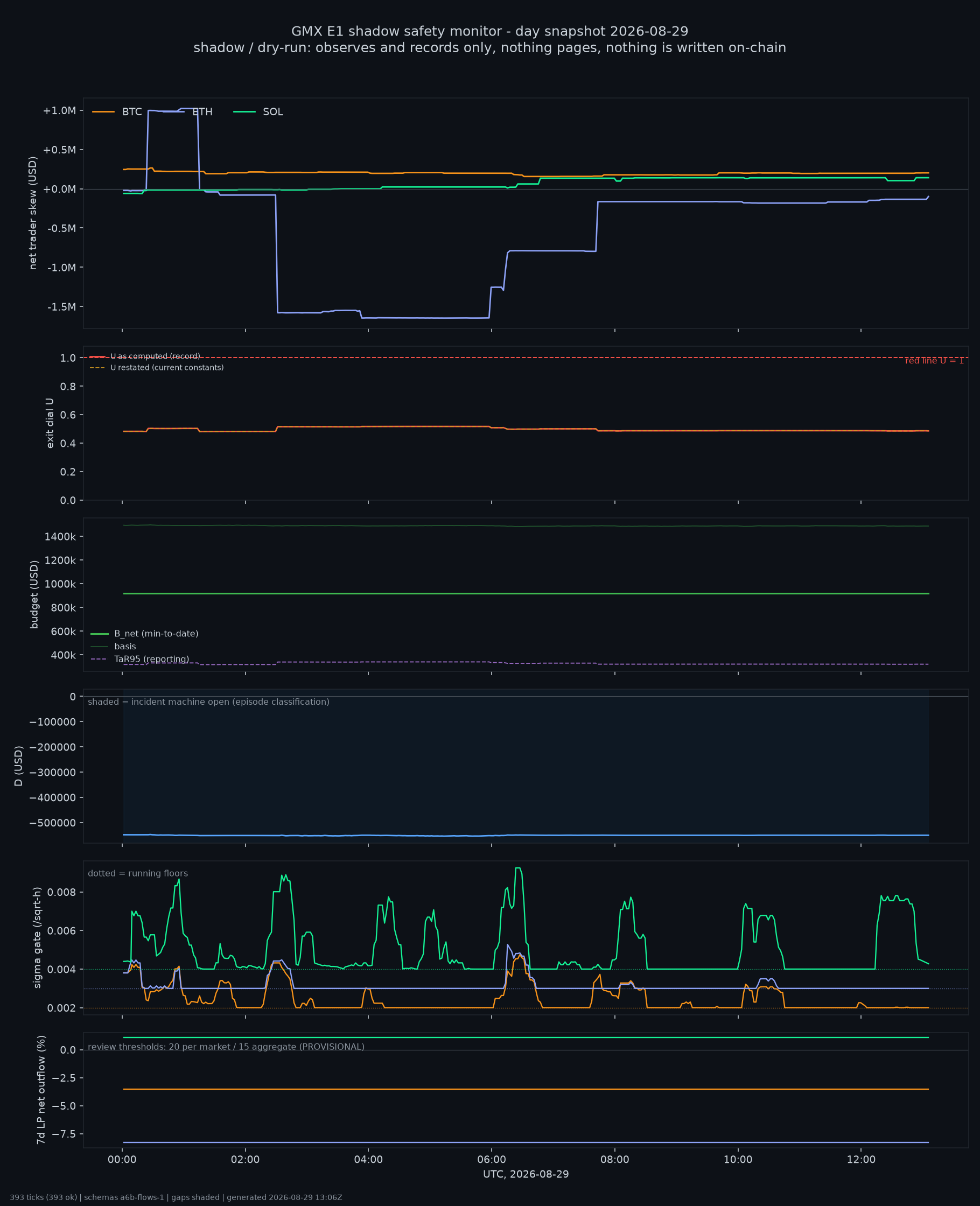Click the orange BTC legend line sample
Screen dimensions: 980x1206
click(x=103, y=112)
